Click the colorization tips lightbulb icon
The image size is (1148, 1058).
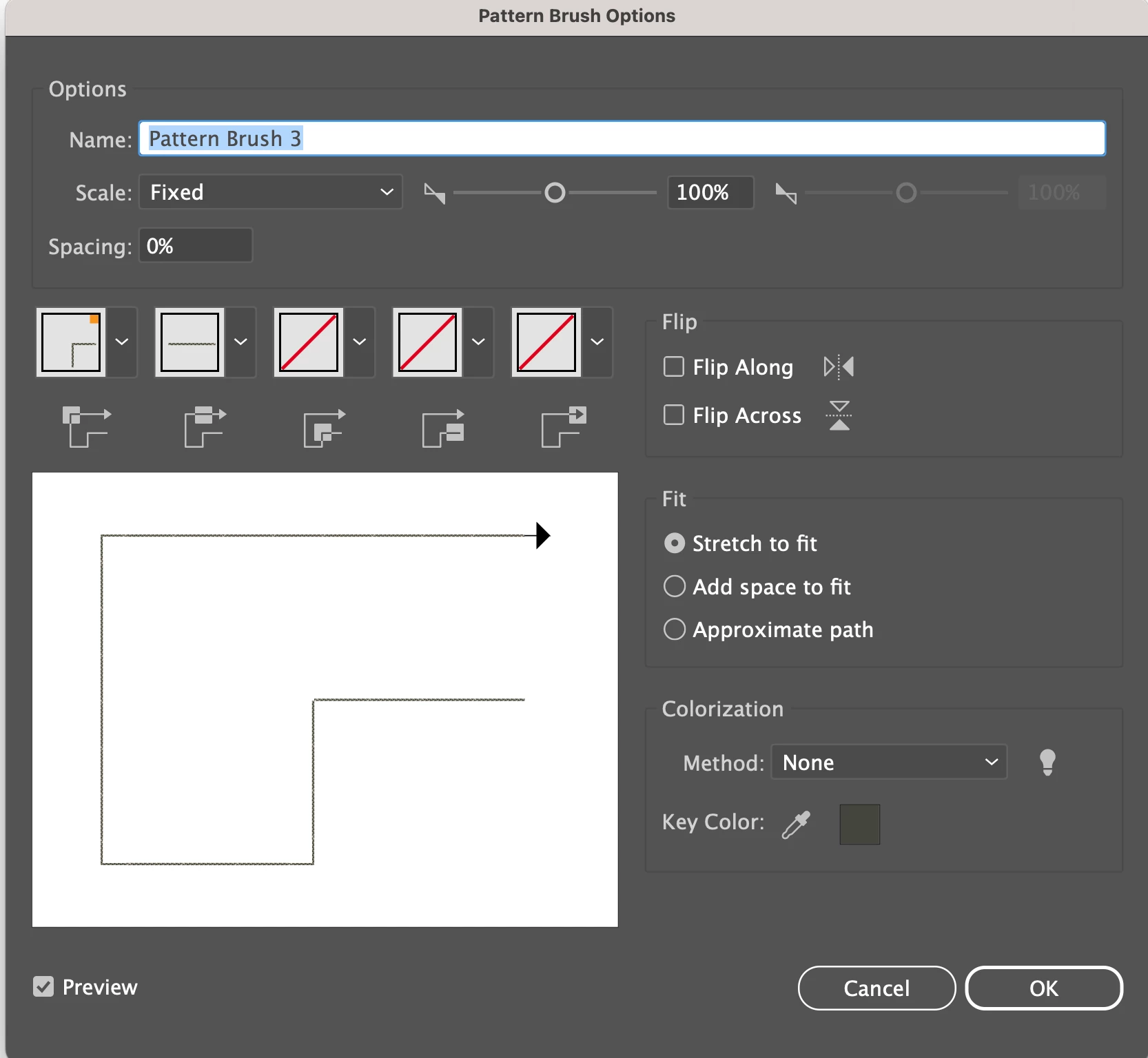point(1047,763)
